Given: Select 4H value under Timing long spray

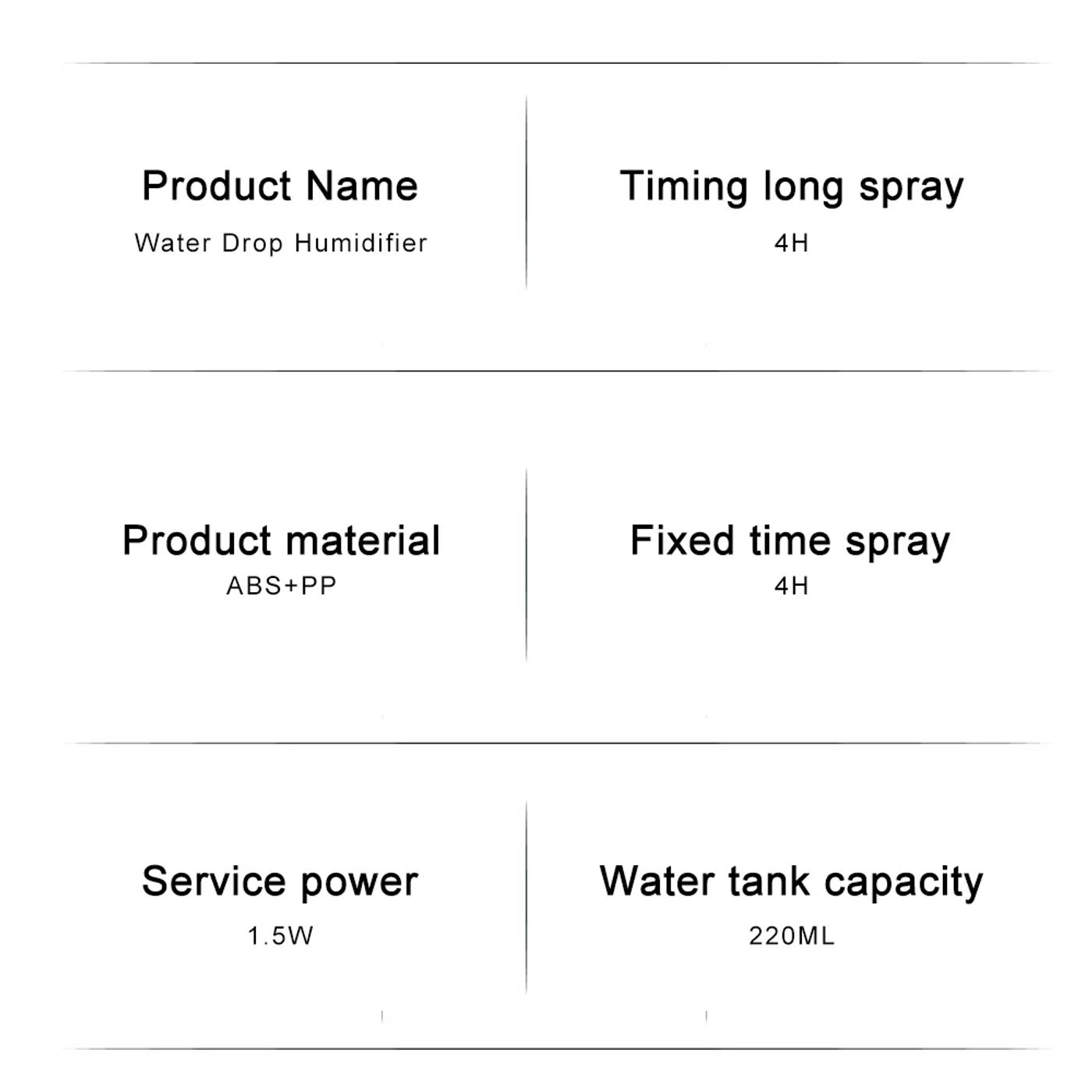Looking at the screenshot, I should [791, 243].
